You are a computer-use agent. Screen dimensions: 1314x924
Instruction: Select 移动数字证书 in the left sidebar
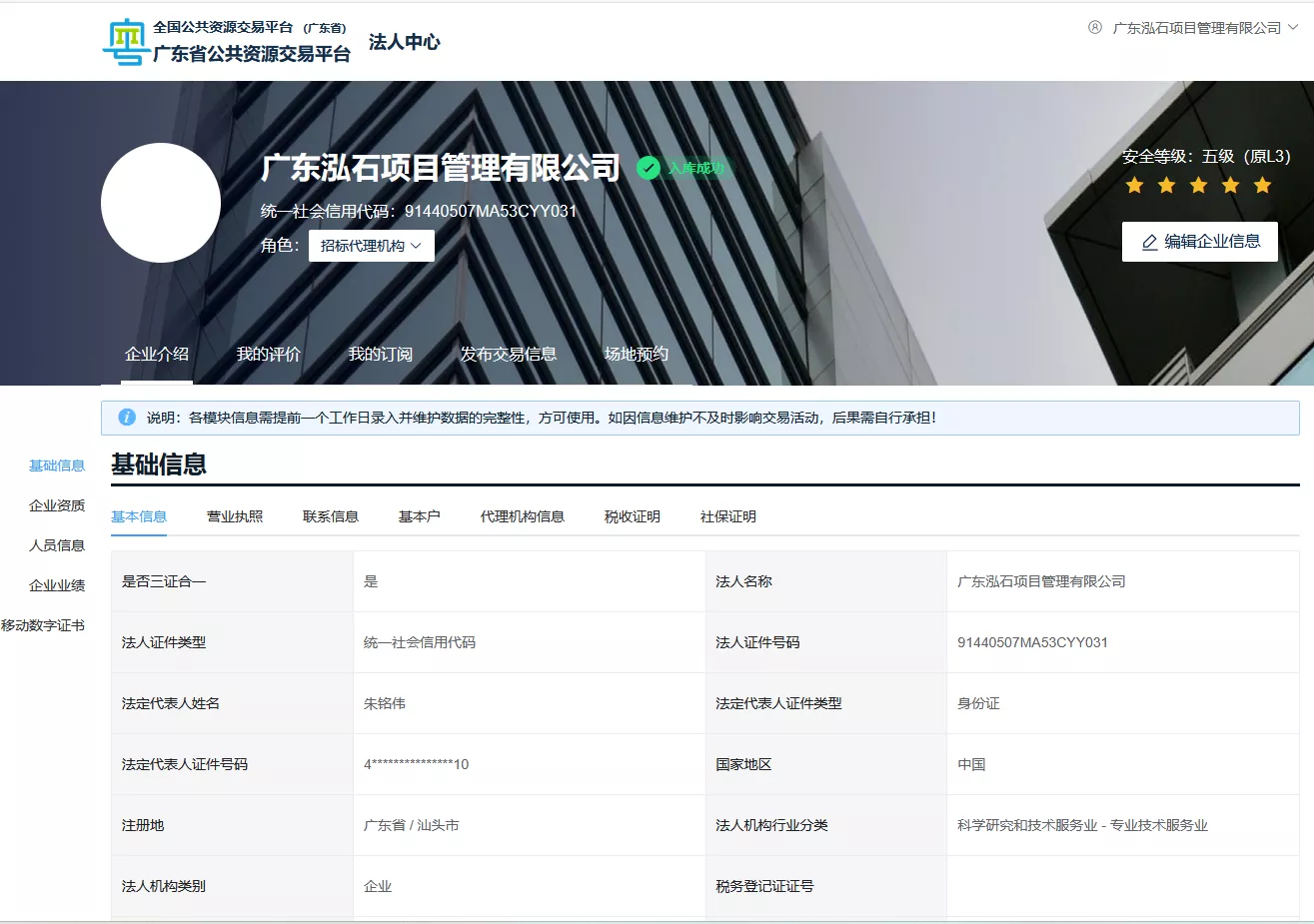click(43, 625)
